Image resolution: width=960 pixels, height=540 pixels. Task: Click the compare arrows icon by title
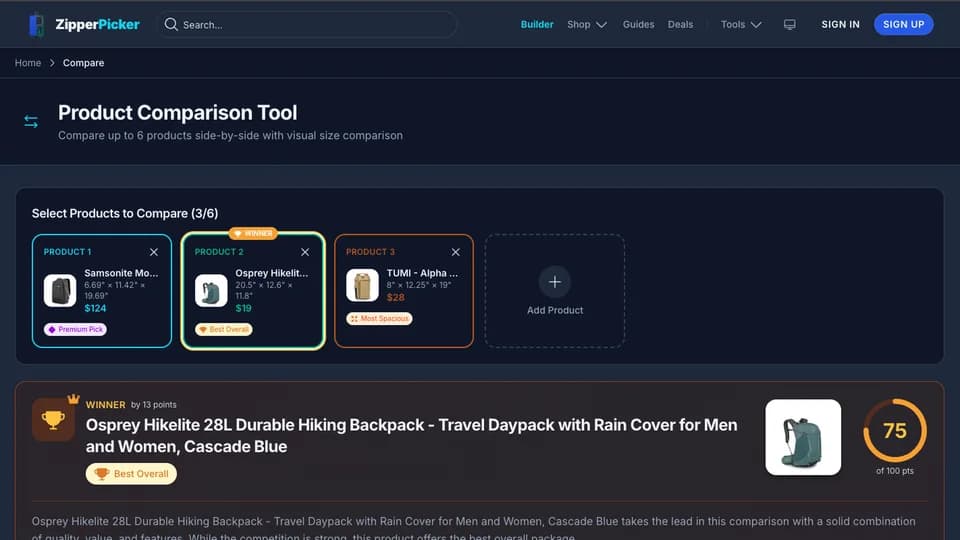(x=31, y=121)
